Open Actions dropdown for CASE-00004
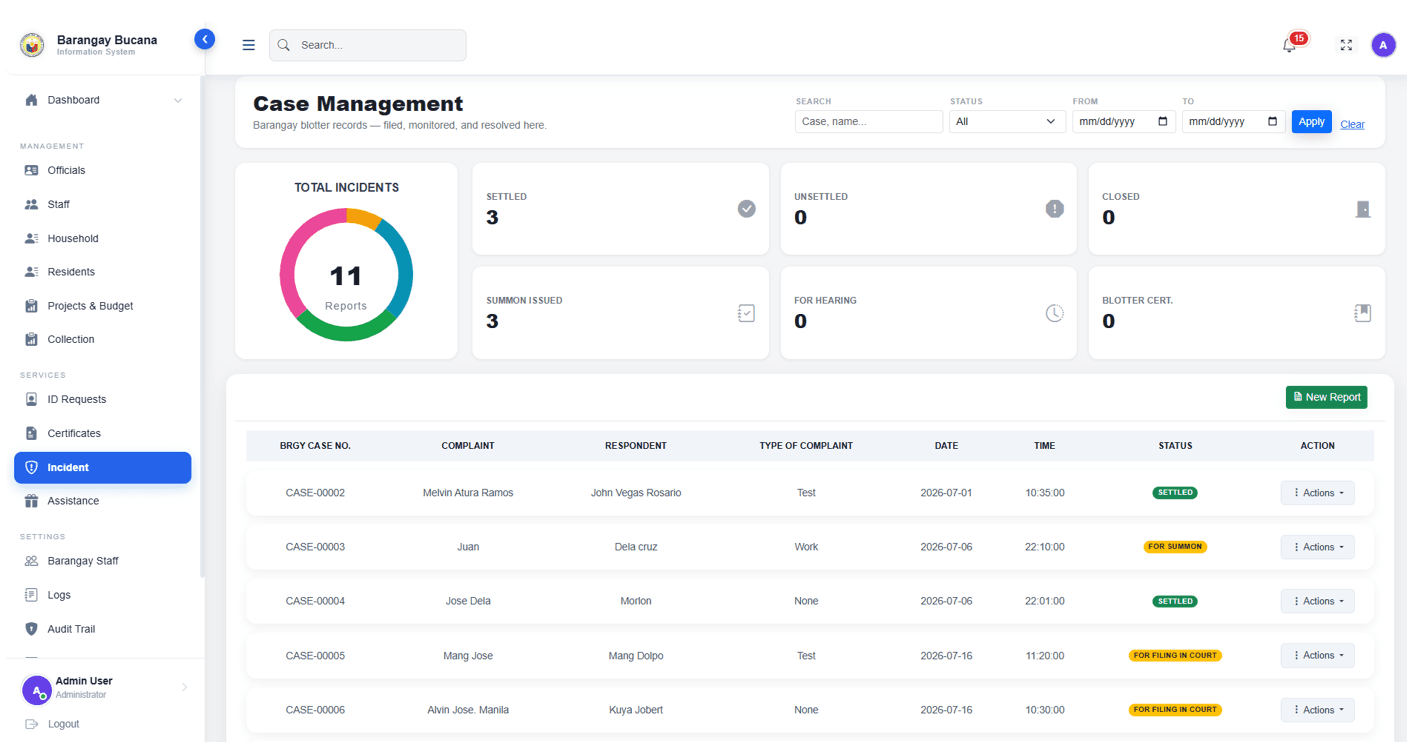 (1317, 601)
